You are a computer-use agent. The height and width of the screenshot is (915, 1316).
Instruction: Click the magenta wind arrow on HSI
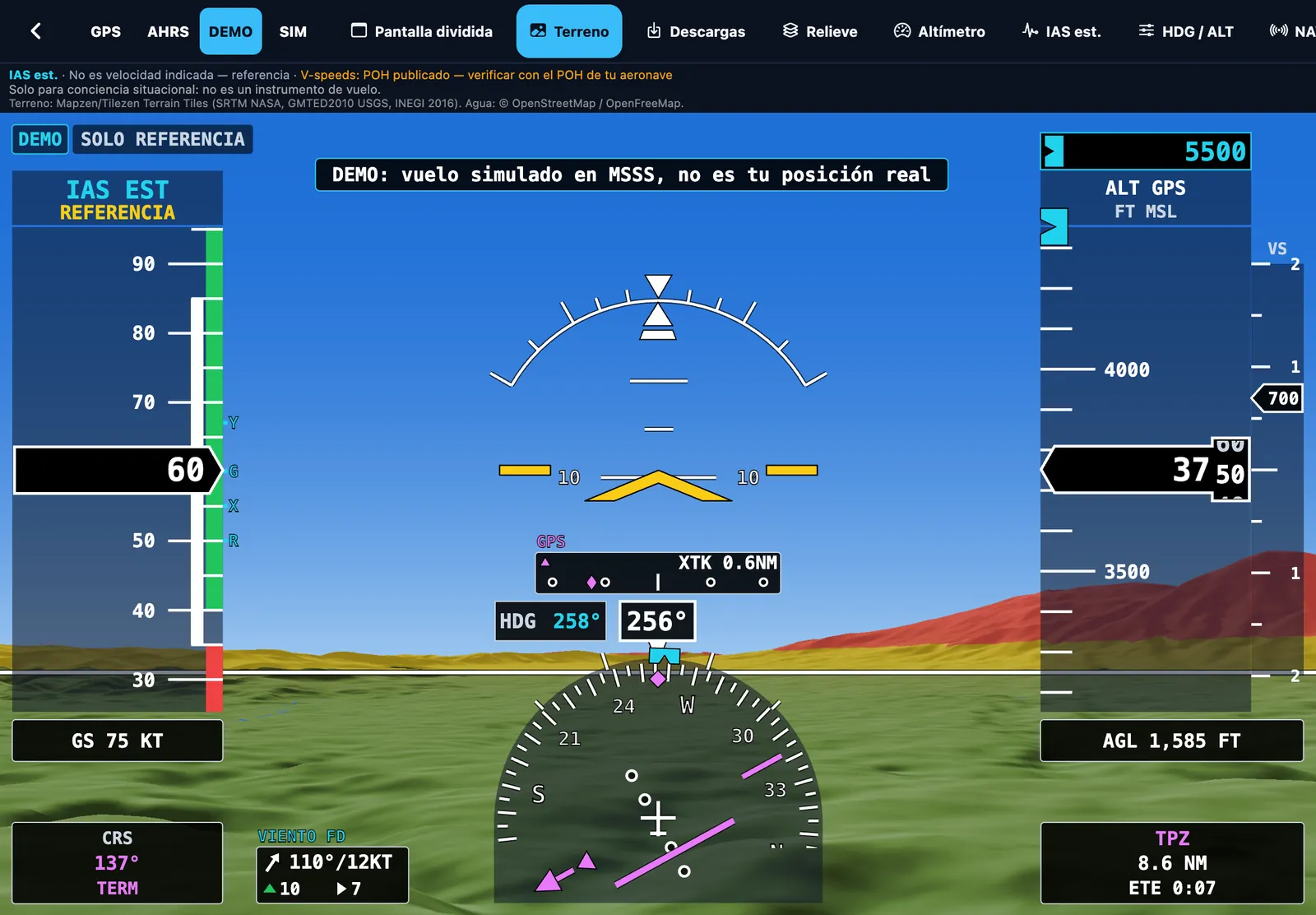click(x=565, y=872)
